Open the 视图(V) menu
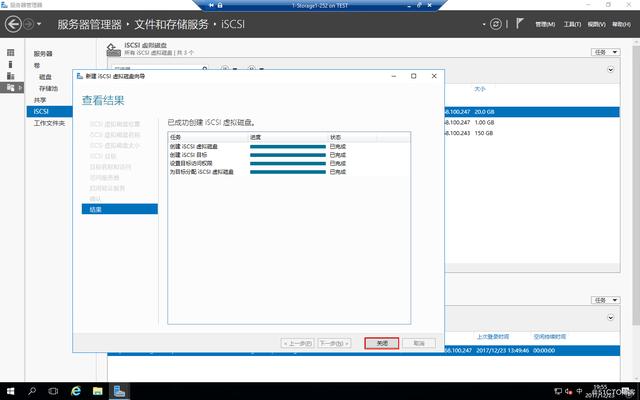This screenshot has width=640, height=400. [596, 24]
